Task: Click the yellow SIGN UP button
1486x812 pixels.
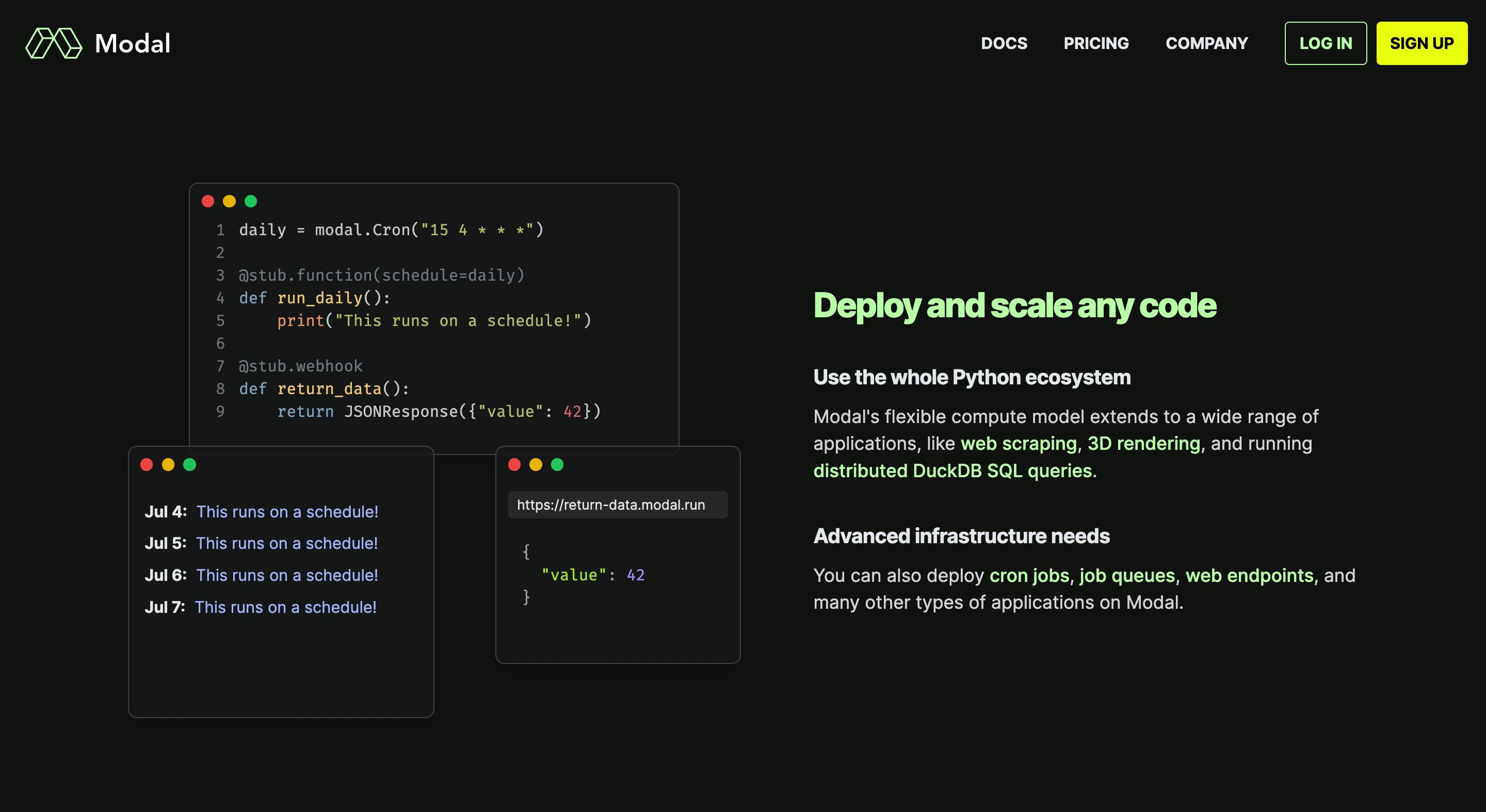Action: (x=1422, y=43)
